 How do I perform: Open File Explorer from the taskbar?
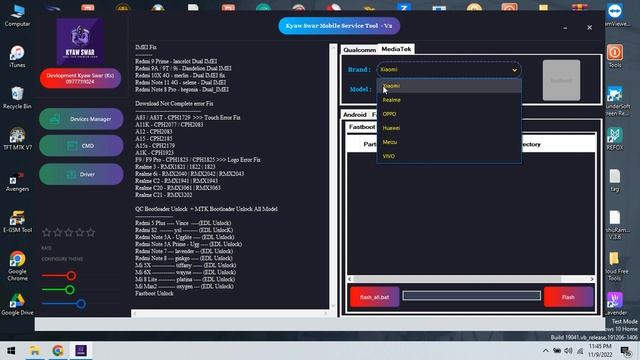[x=35, y=351]
